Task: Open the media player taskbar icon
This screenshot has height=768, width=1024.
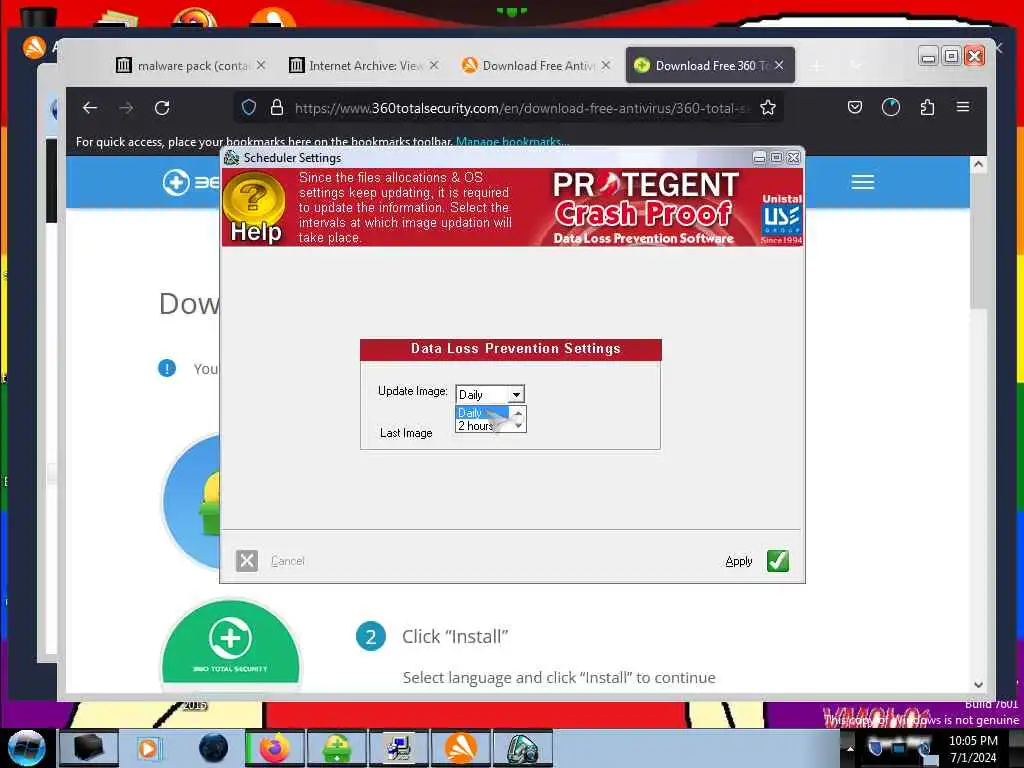Action: (148, 748)
